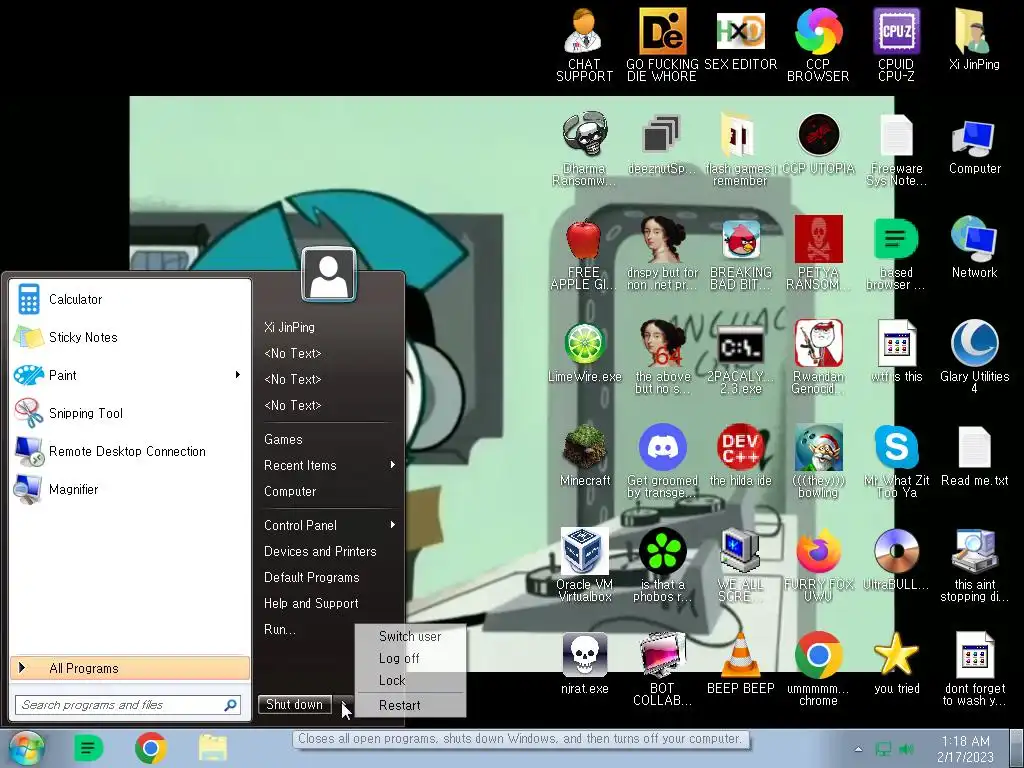
Task: Focus the Search programs and files box
Action: 128,705
